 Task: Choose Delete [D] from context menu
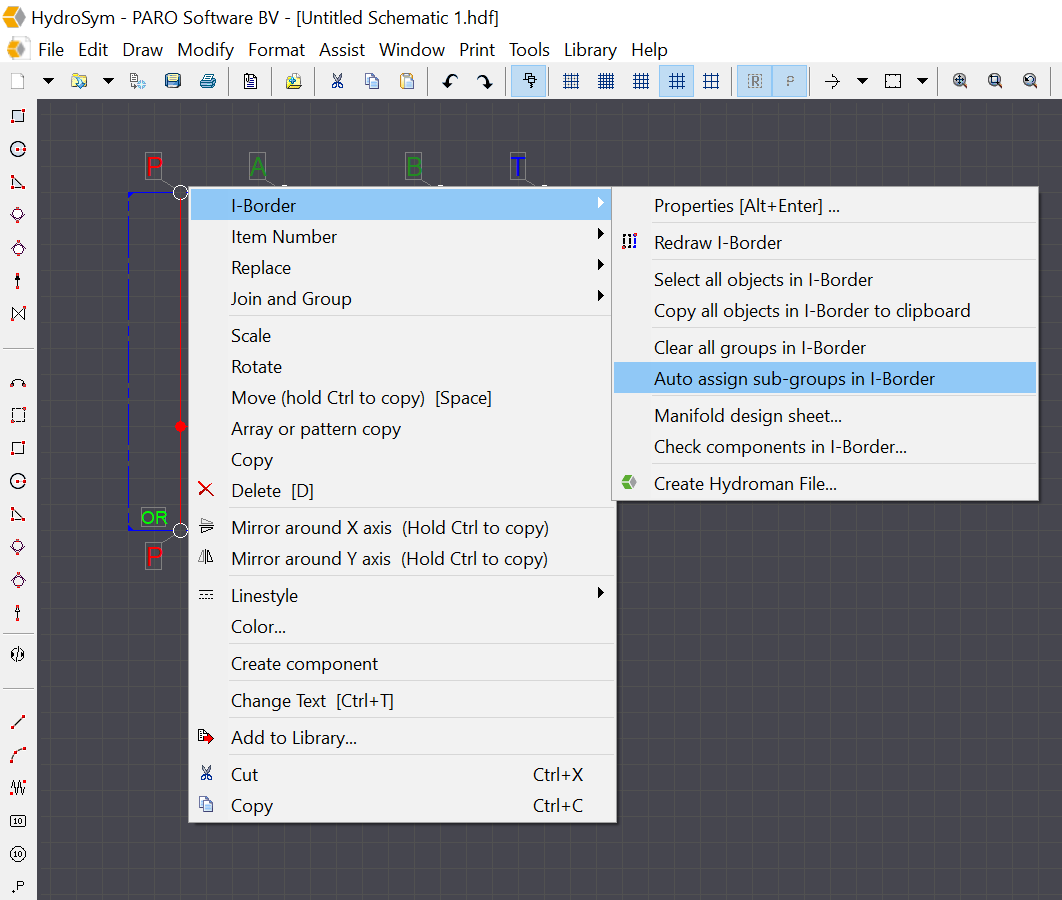(x=402, y=490)
